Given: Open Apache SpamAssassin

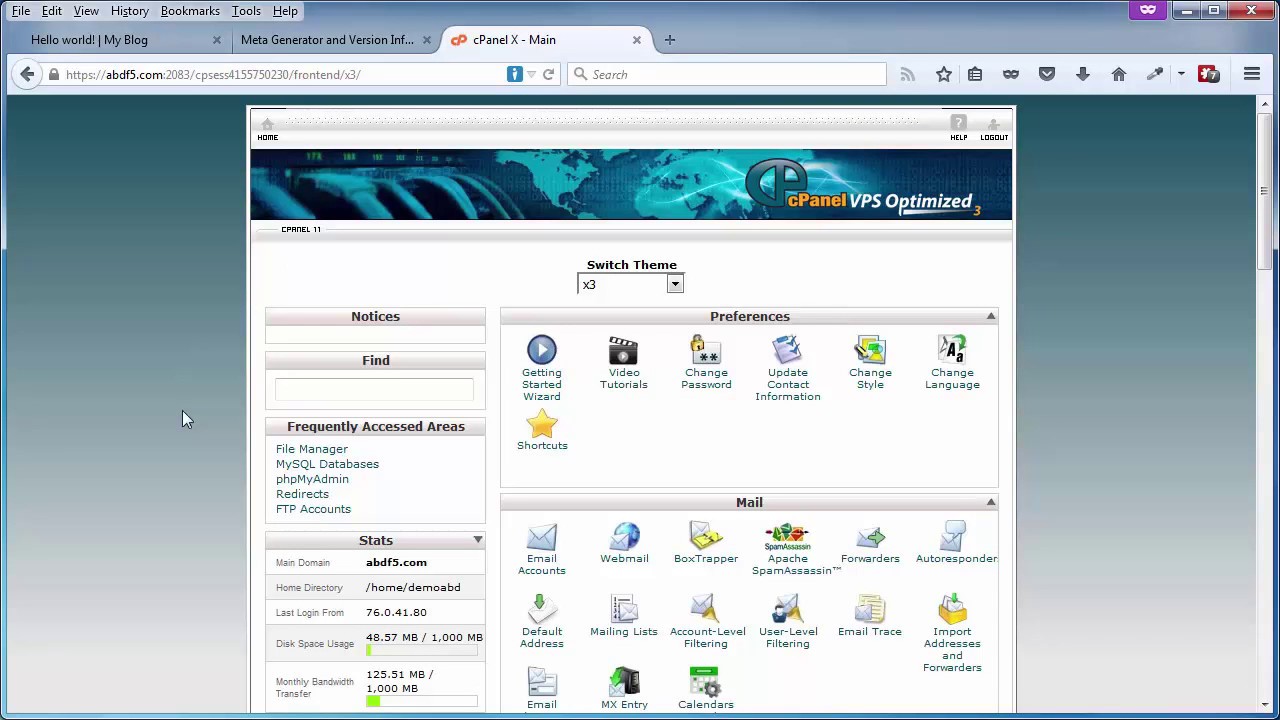Looking at the screenshot, I should click(x=787, y=537).
